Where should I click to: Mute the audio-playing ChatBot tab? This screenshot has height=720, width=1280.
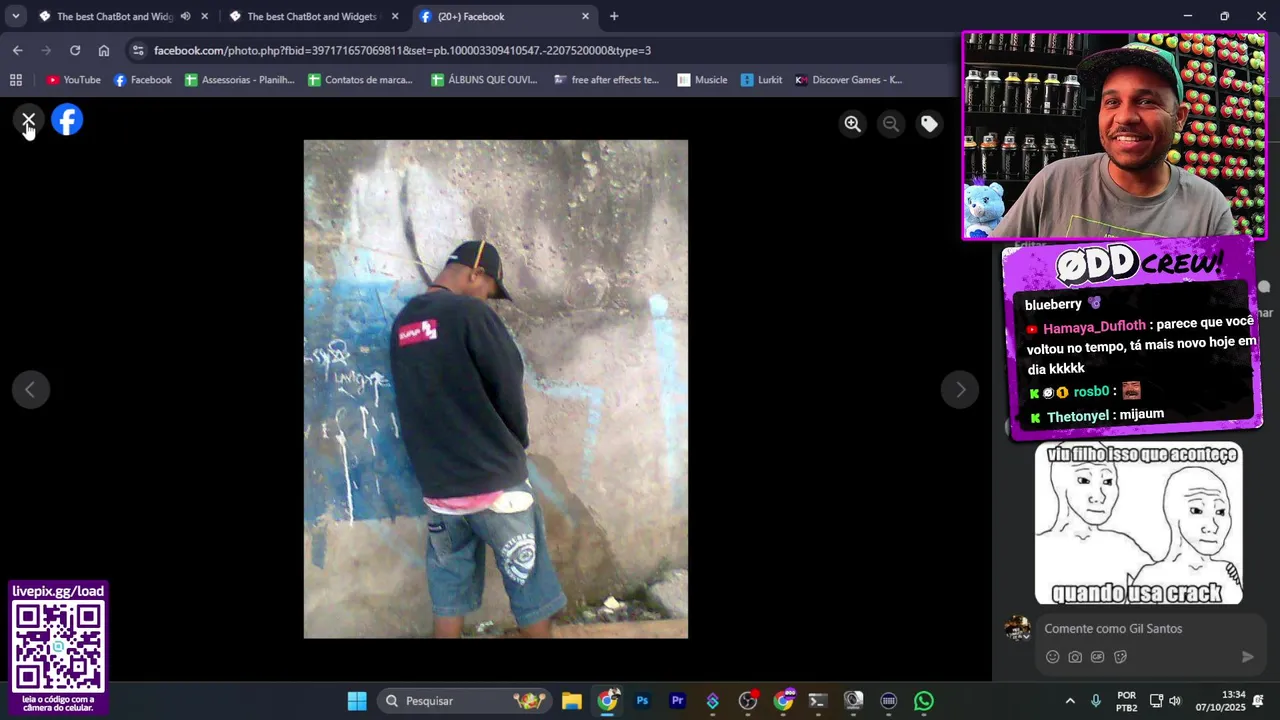pos(185,16)
